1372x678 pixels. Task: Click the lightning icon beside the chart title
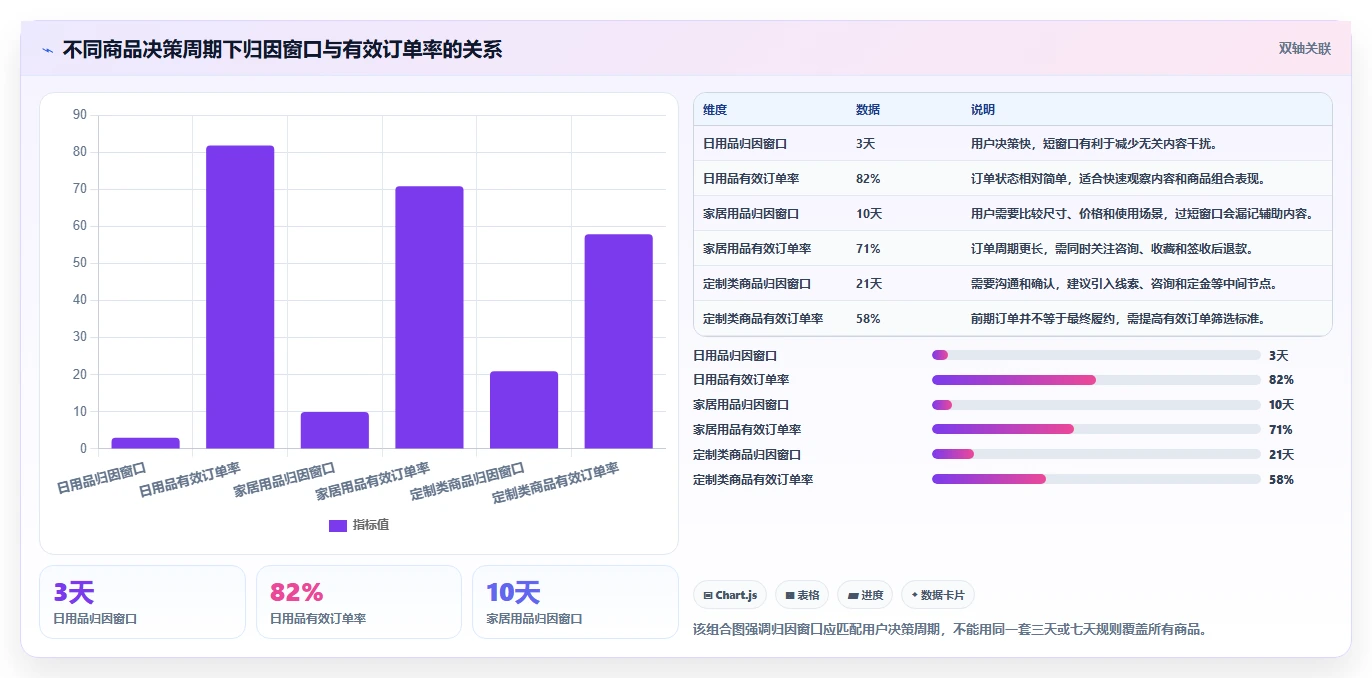tap(47, 50)
